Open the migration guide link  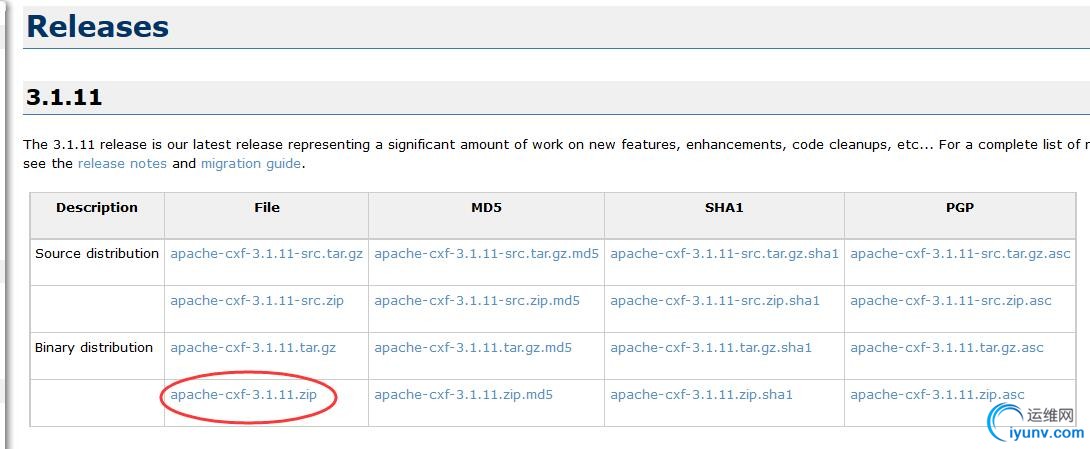(x=251, y=164)
